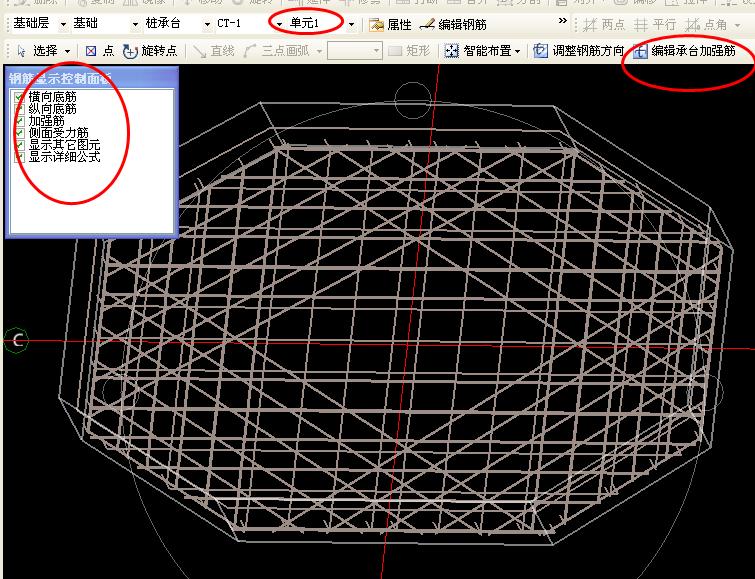Open the 属性 properties tool

(x=390, y=24)
